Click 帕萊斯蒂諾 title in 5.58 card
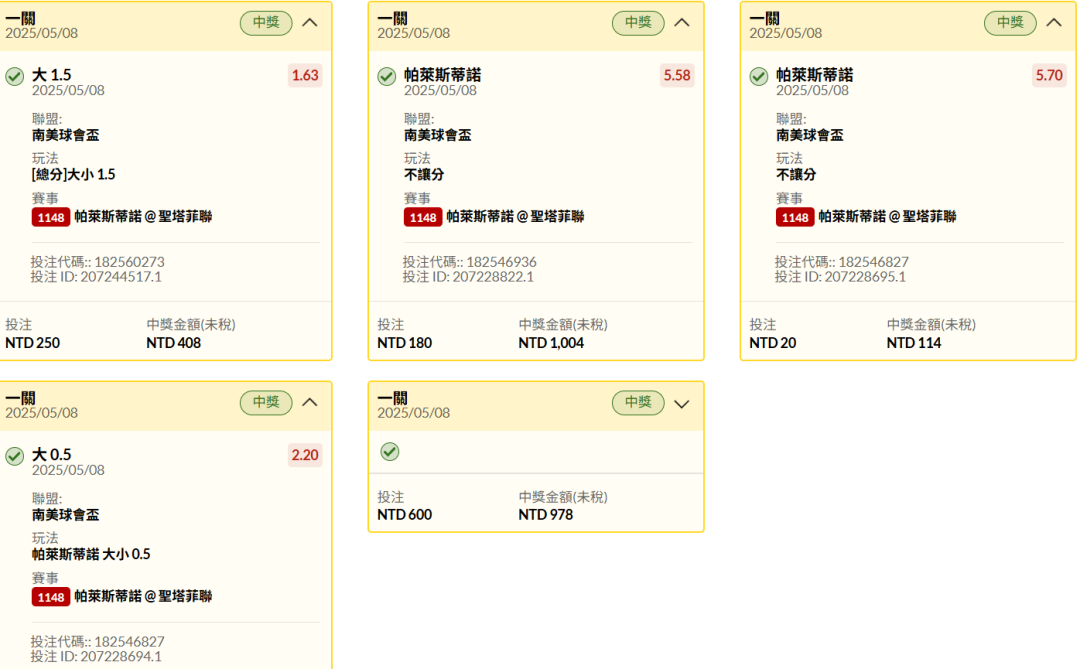The height and width of the screenshot is (669, 1080). [442, 74]
